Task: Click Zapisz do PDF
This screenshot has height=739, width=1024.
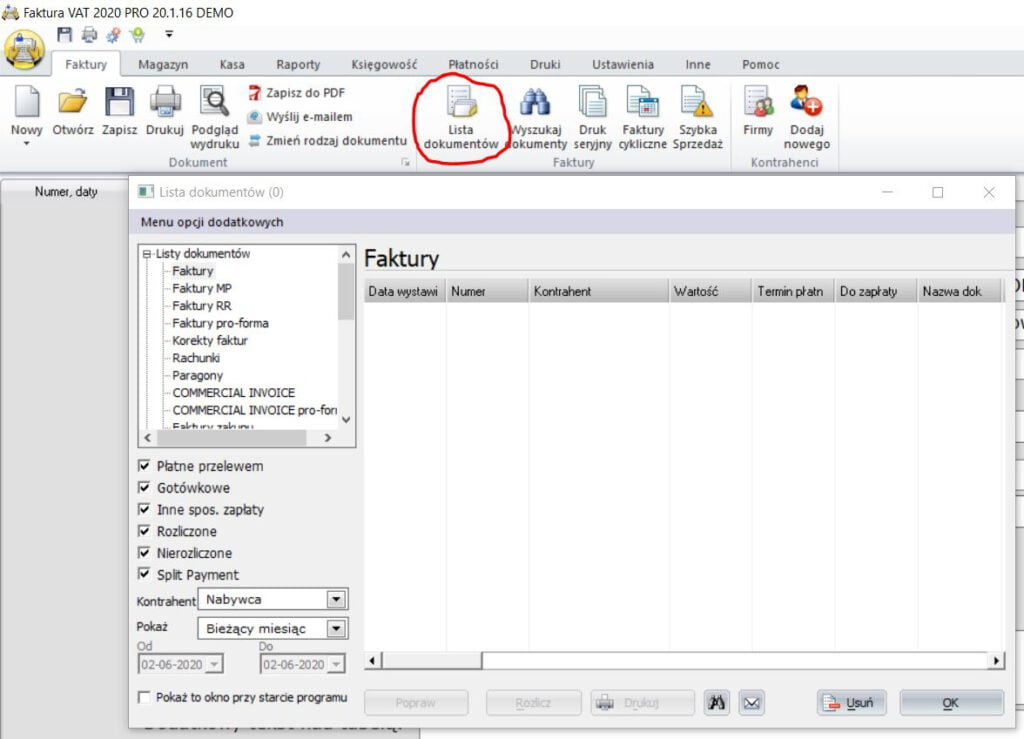Action: click(296, 93)
